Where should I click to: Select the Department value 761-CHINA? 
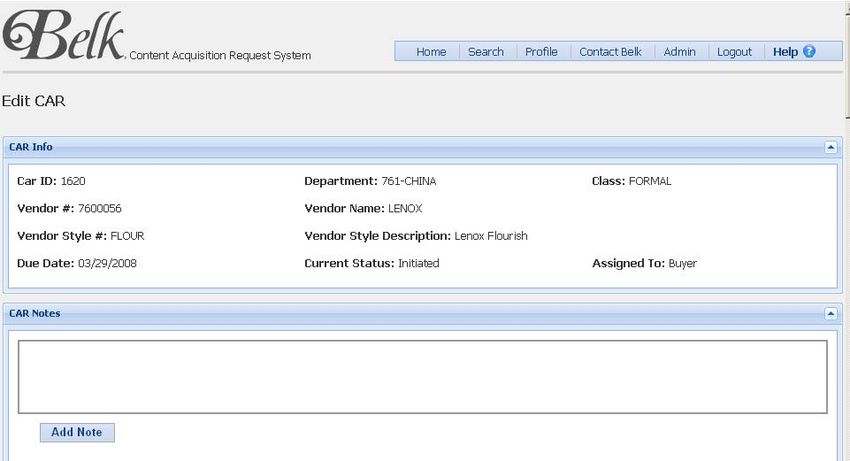point(409,181)
